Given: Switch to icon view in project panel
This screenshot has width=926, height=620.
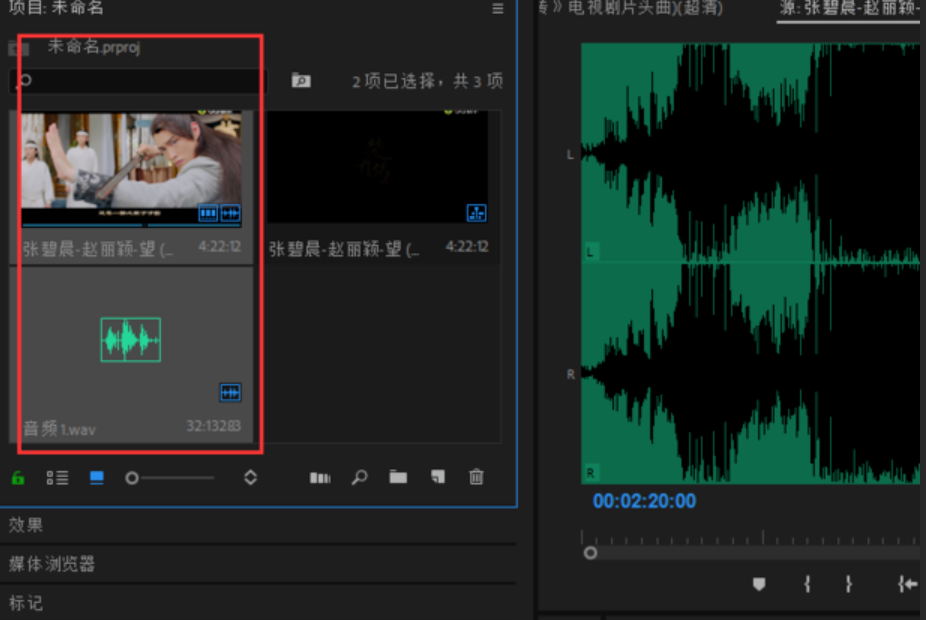Looking at the screenshot, I should 97,478.
